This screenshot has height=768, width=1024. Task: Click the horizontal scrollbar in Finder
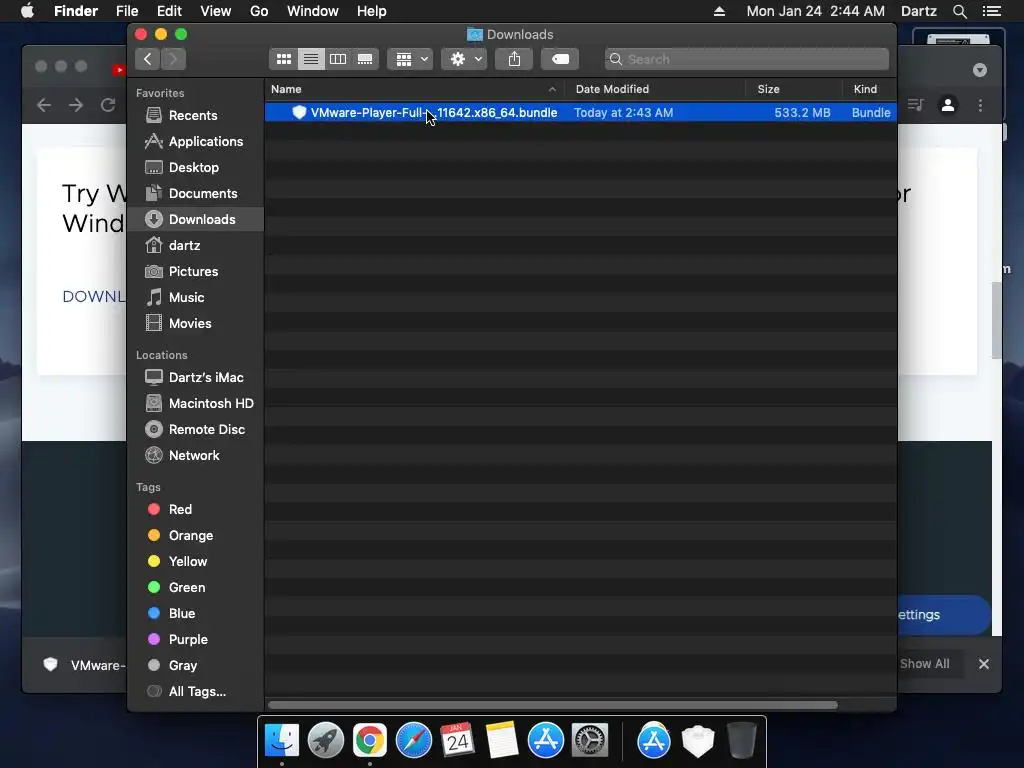(552, 705)
